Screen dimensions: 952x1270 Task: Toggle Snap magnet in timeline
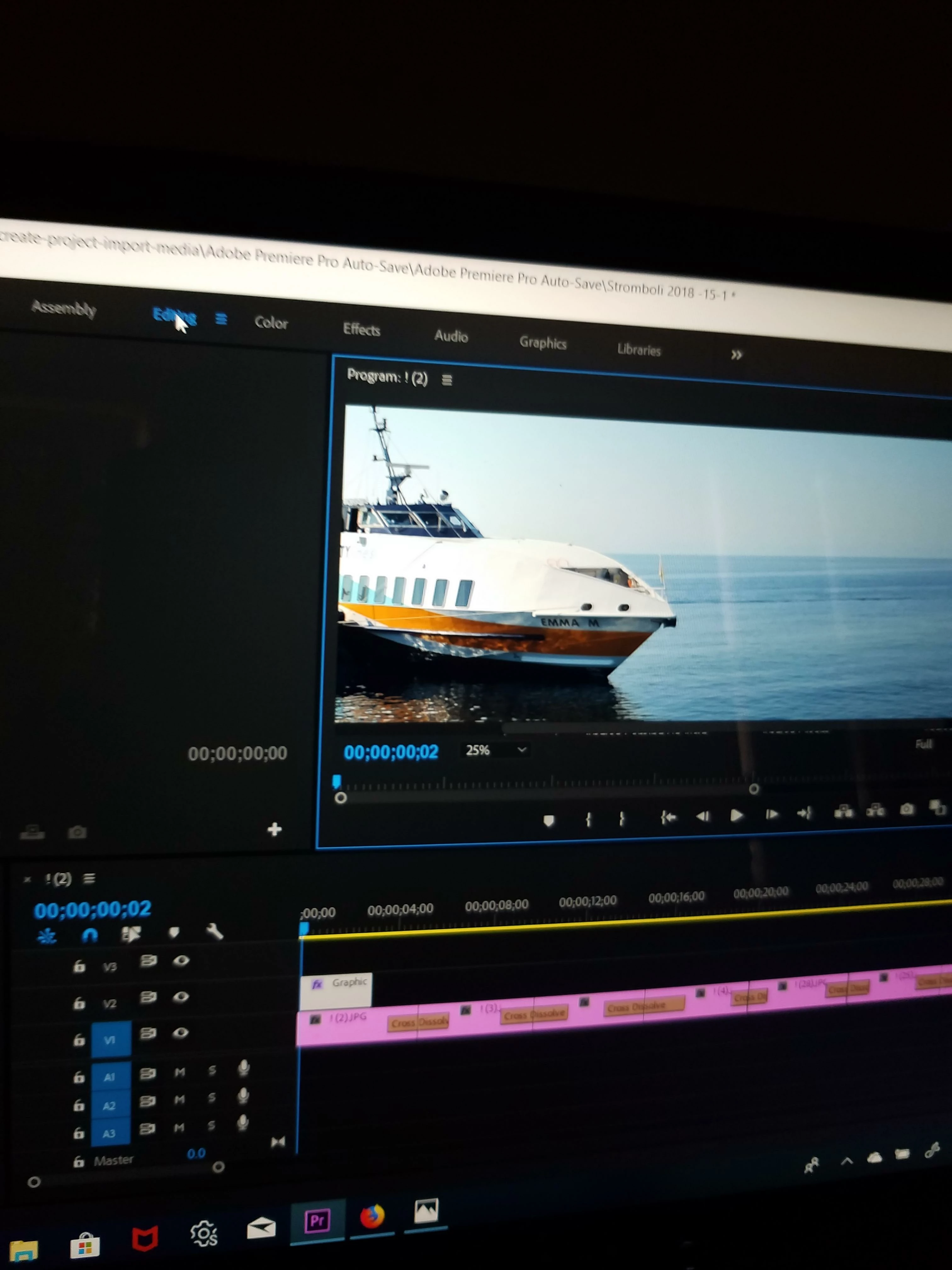pos(89,935)
